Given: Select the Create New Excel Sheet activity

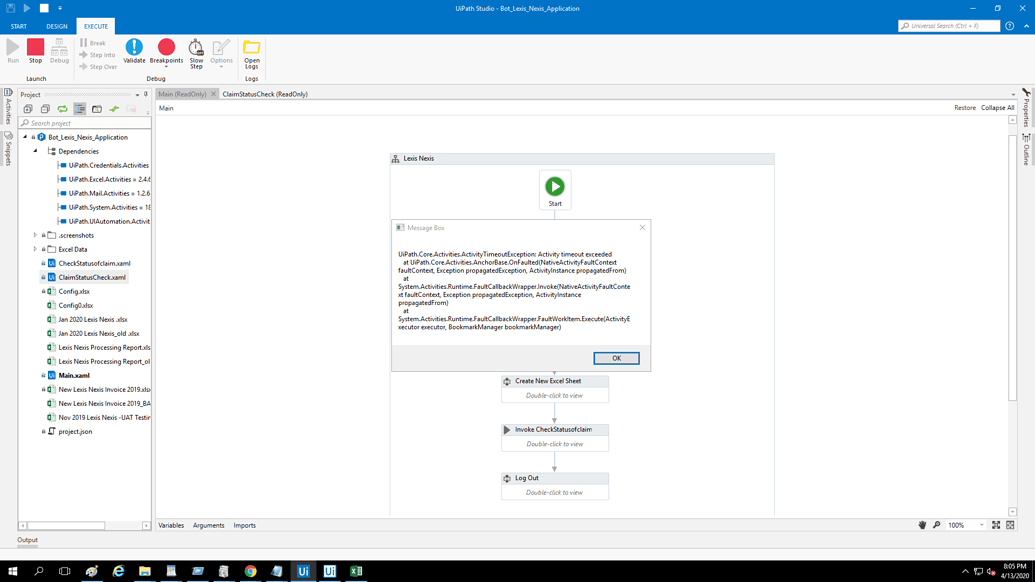Looking at the screenshot, I should (x=554, y=389).
